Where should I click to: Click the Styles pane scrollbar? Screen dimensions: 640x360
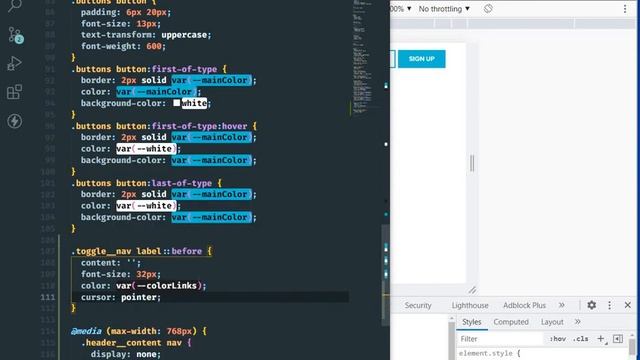(x=632, y=347)
